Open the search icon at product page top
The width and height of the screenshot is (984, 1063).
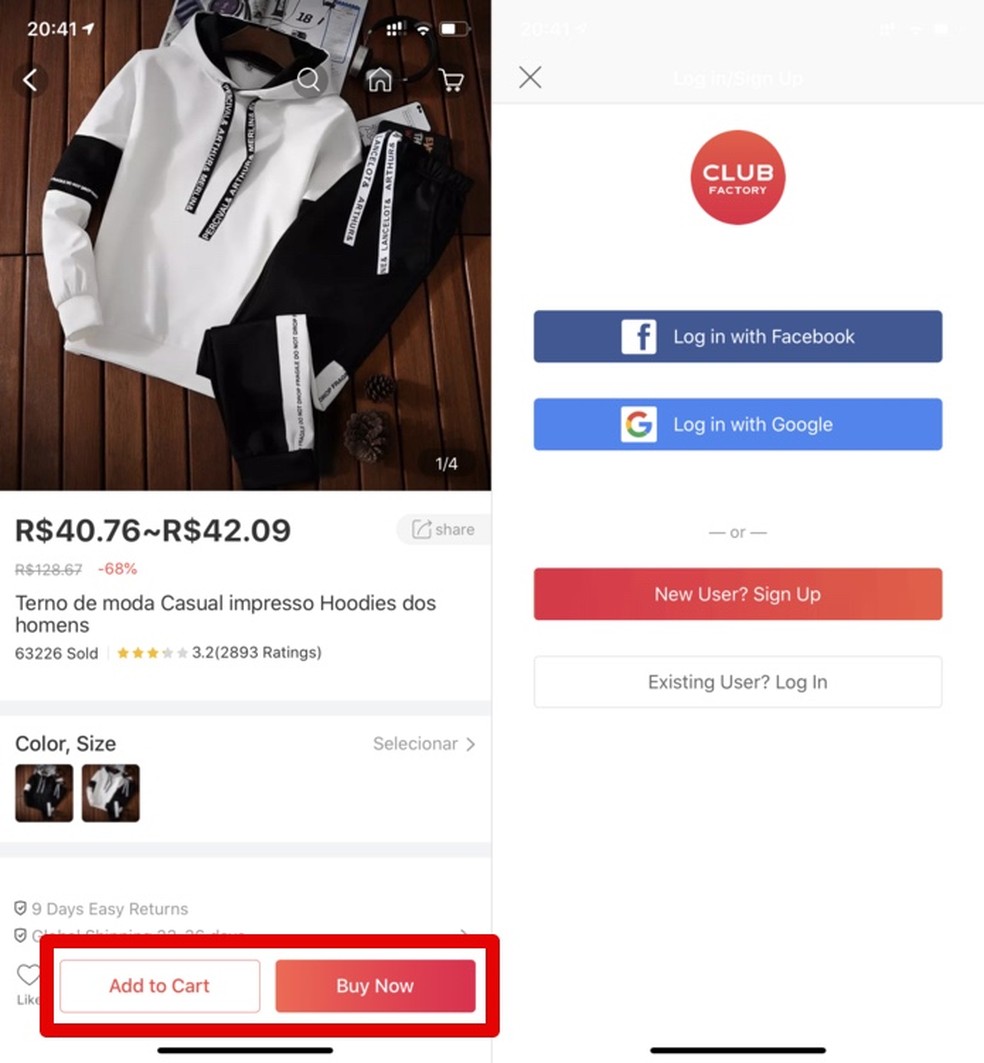tap(309, 79)
